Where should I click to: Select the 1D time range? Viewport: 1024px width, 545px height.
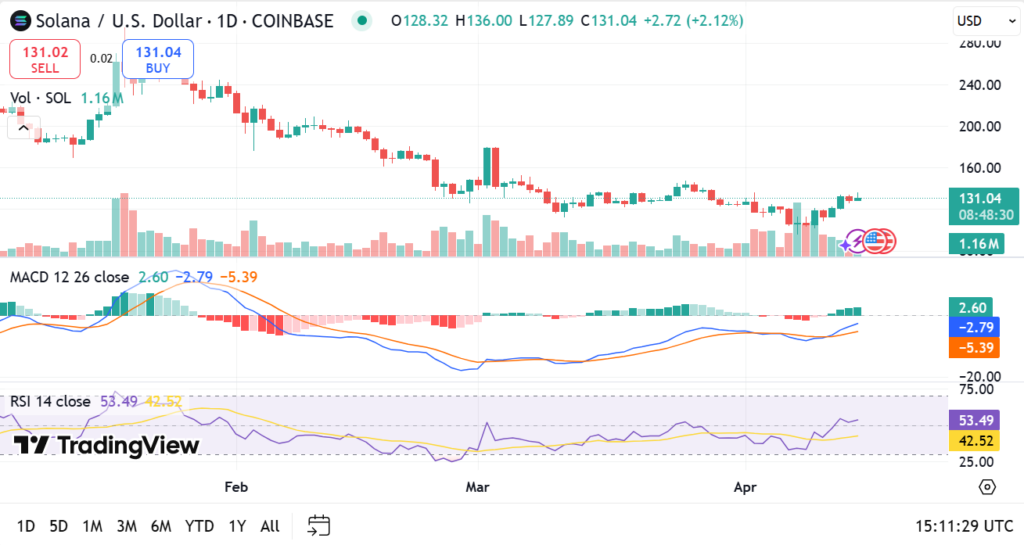point(25,526)
